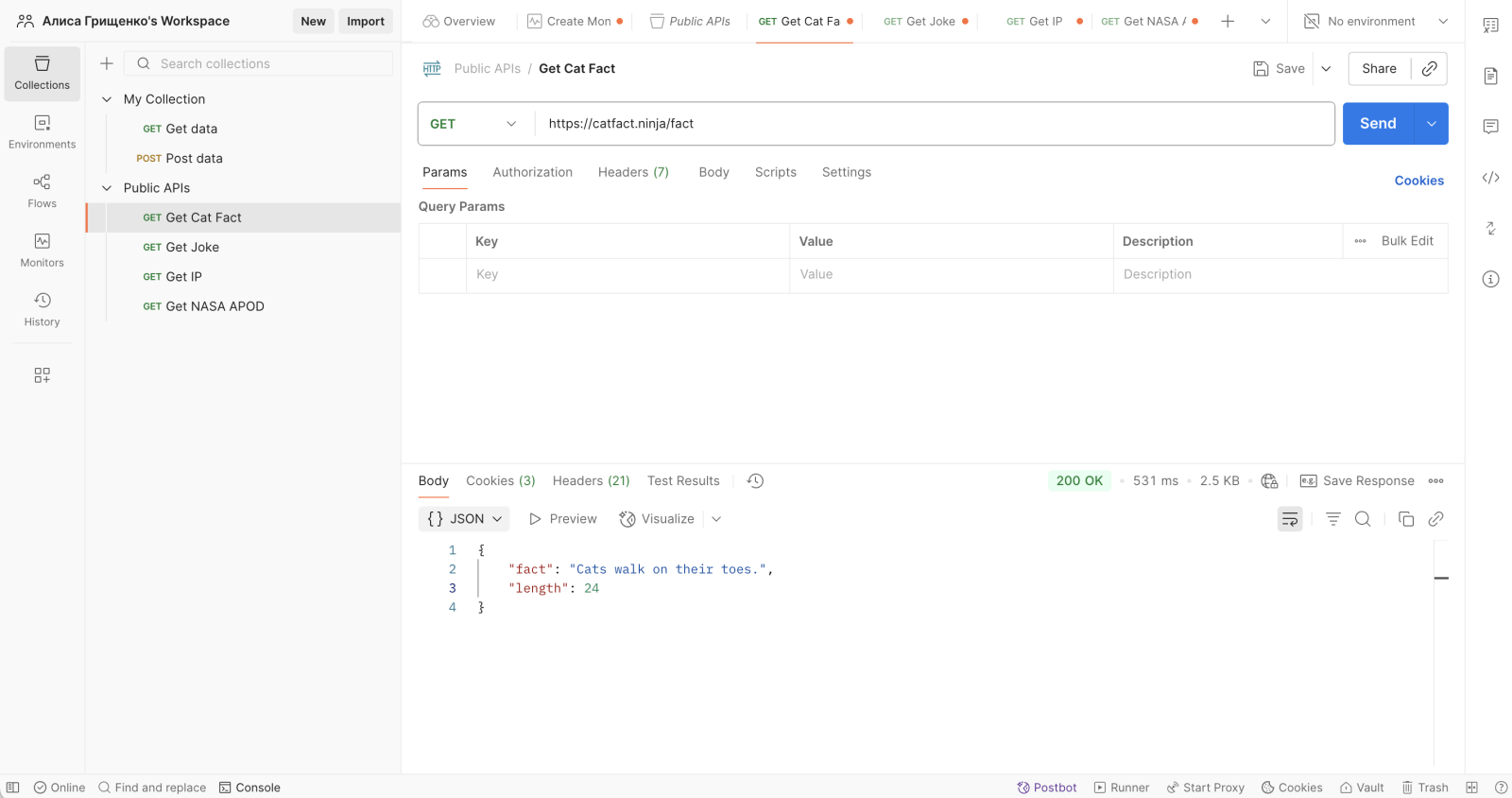Click Bulk Edit in query params
The width and height of the screenshot is (1512, 798).
[x=1407, y=241]
